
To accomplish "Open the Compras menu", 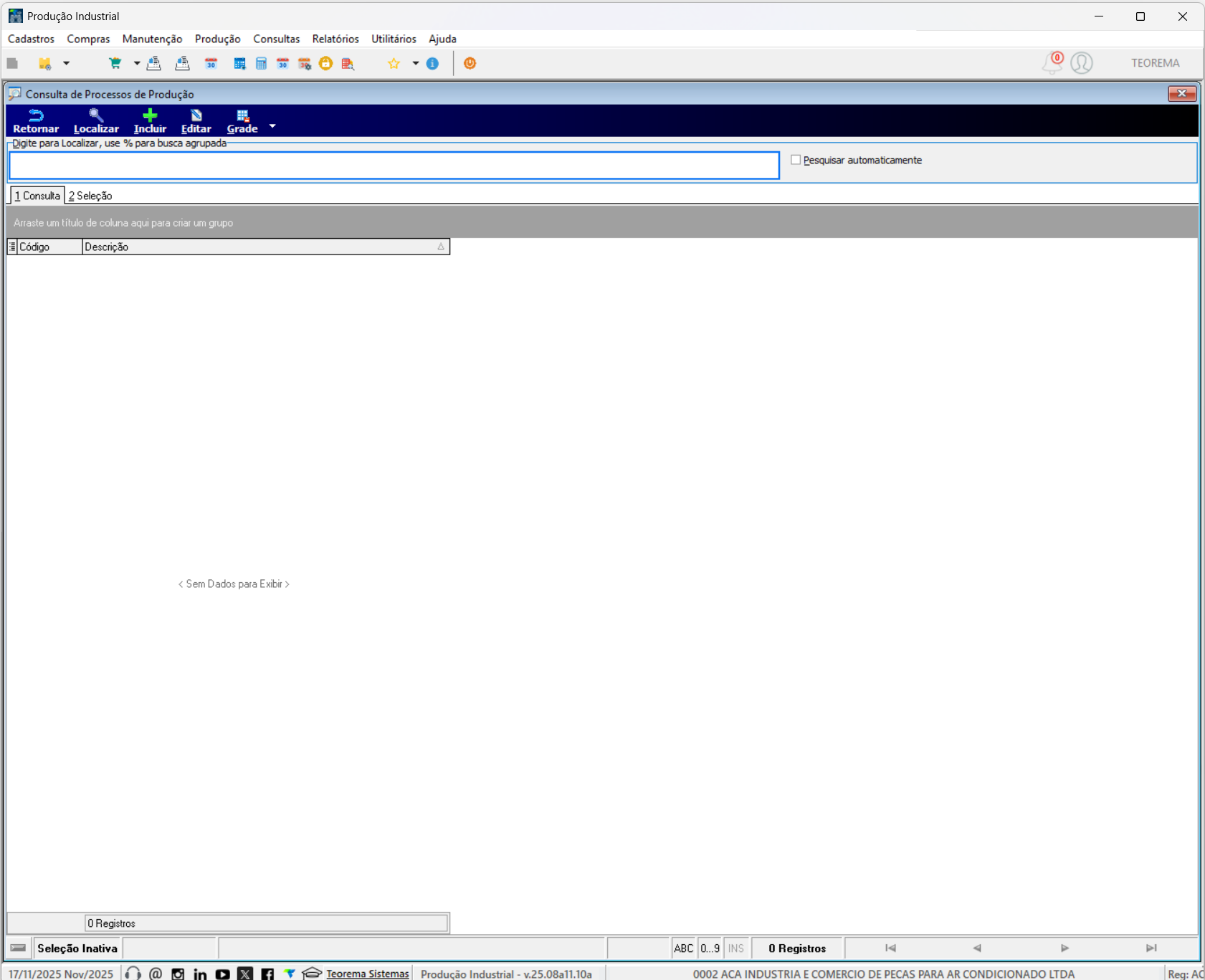I will (88, 39).
